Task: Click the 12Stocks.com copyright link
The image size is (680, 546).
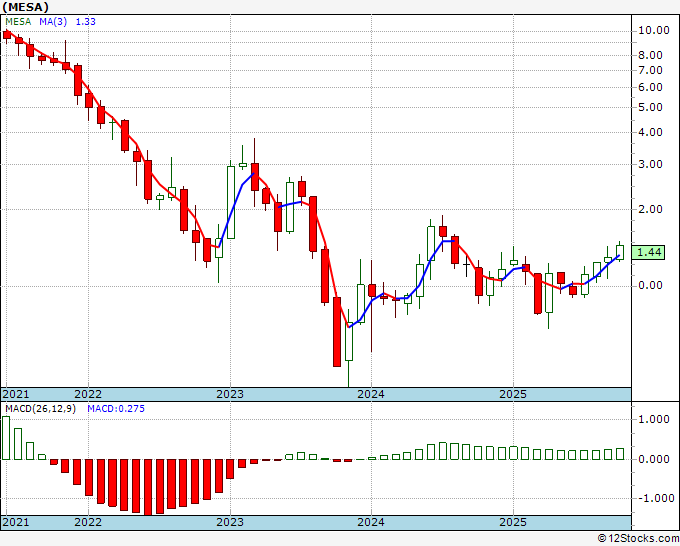Action: [638, 539]
